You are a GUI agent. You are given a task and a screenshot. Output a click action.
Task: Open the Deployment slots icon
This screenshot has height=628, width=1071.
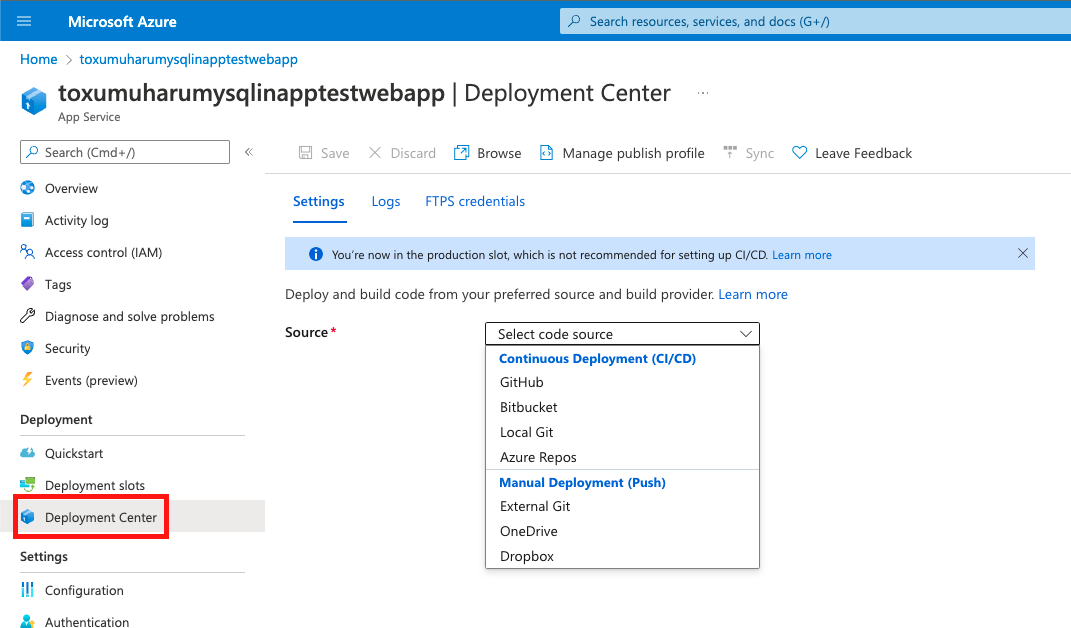(x=29, y=485)
